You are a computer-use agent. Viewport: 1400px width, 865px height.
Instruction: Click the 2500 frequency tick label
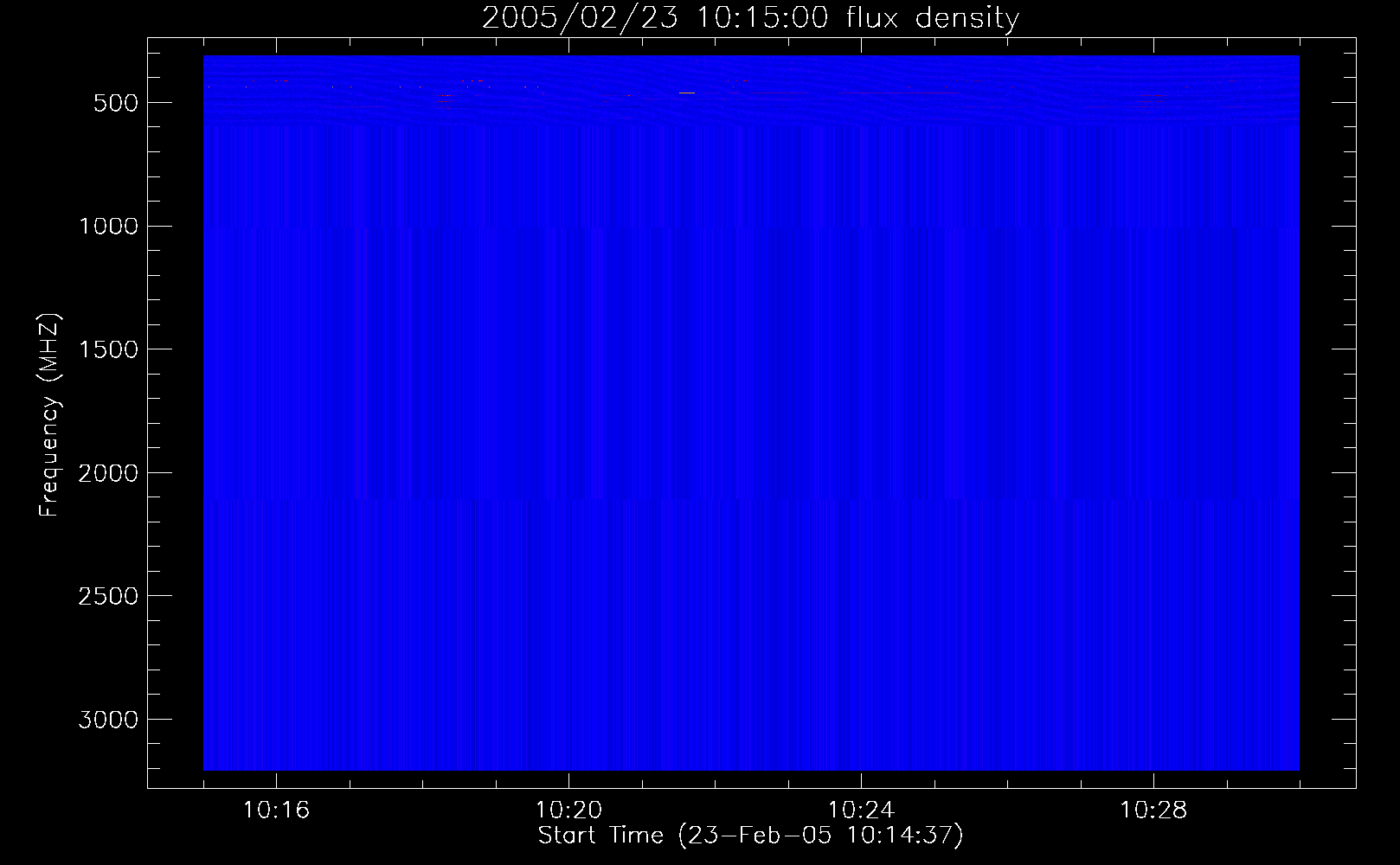108,597
